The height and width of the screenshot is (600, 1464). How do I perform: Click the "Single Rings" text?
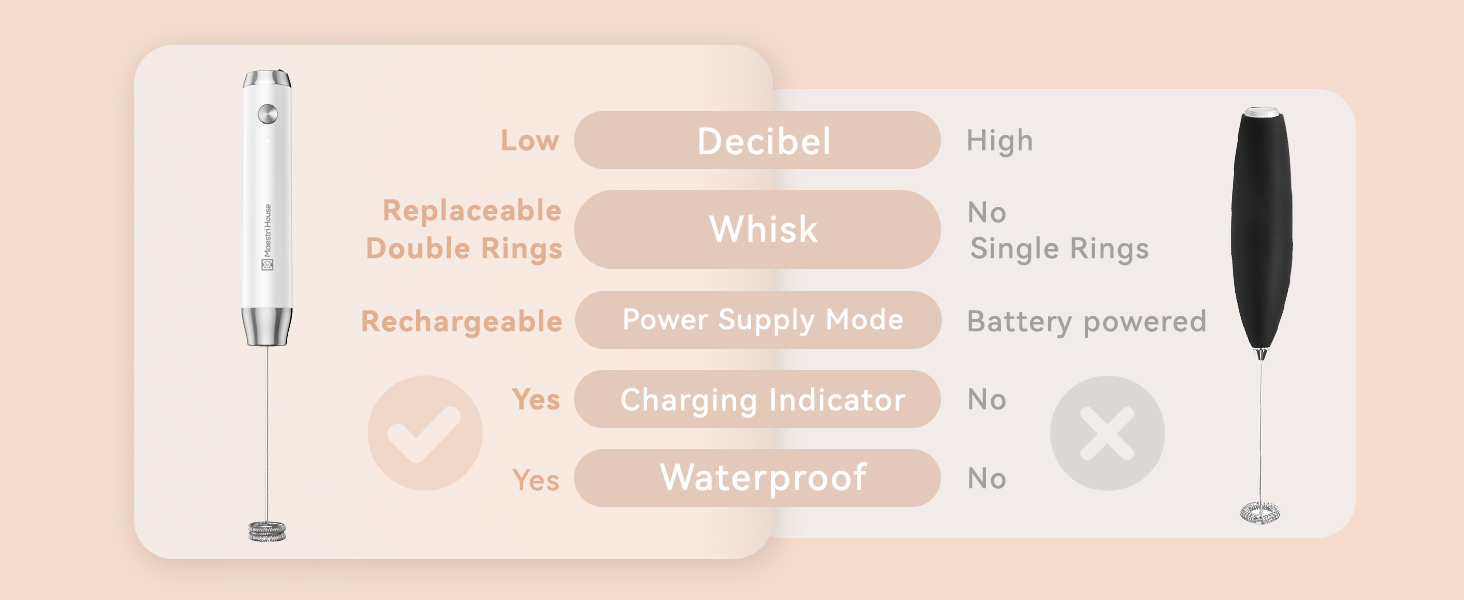1059,248
